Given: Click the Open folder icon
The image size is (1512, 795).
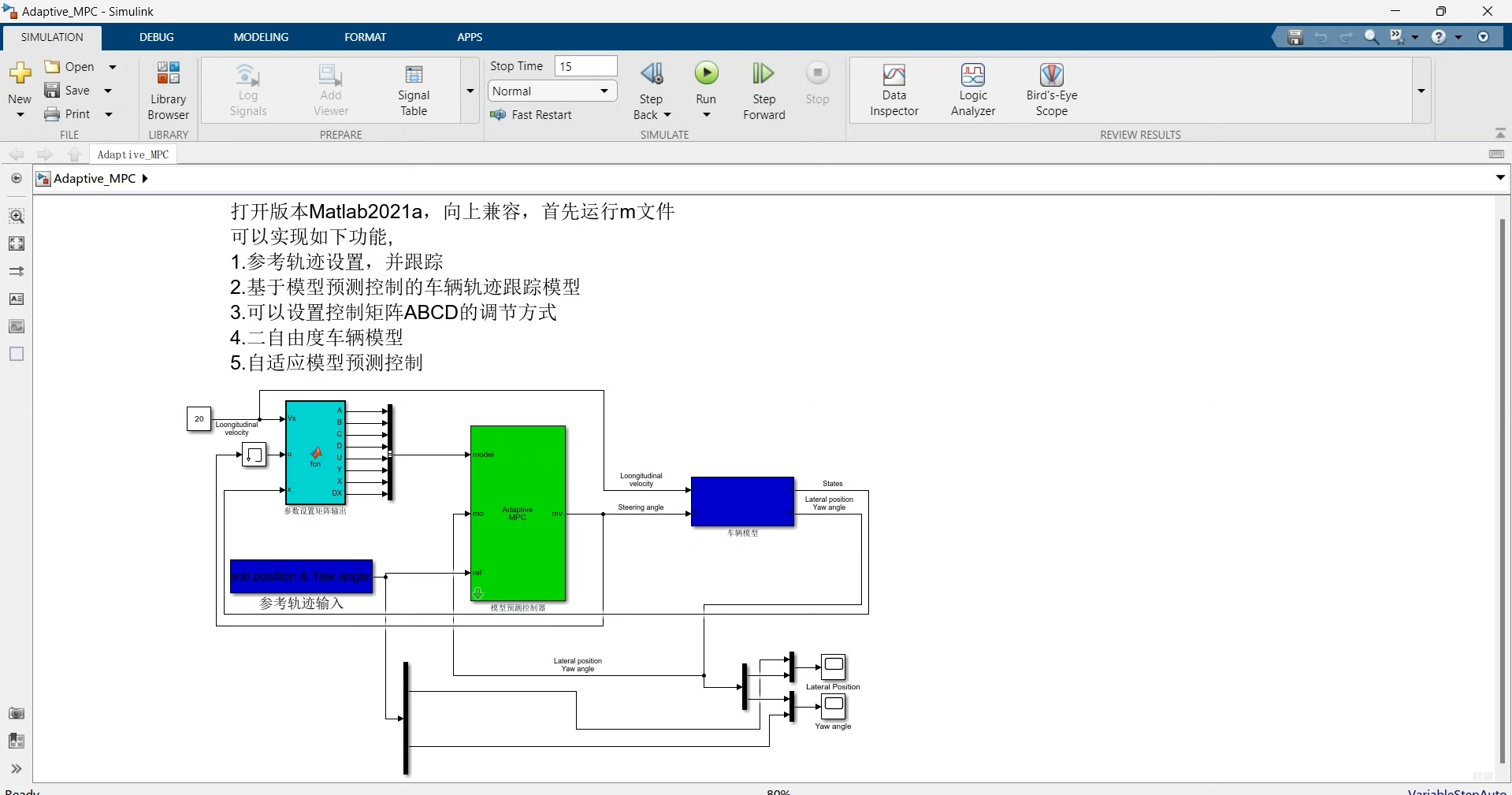Looking at the screenshot, I should pos(52,67).
